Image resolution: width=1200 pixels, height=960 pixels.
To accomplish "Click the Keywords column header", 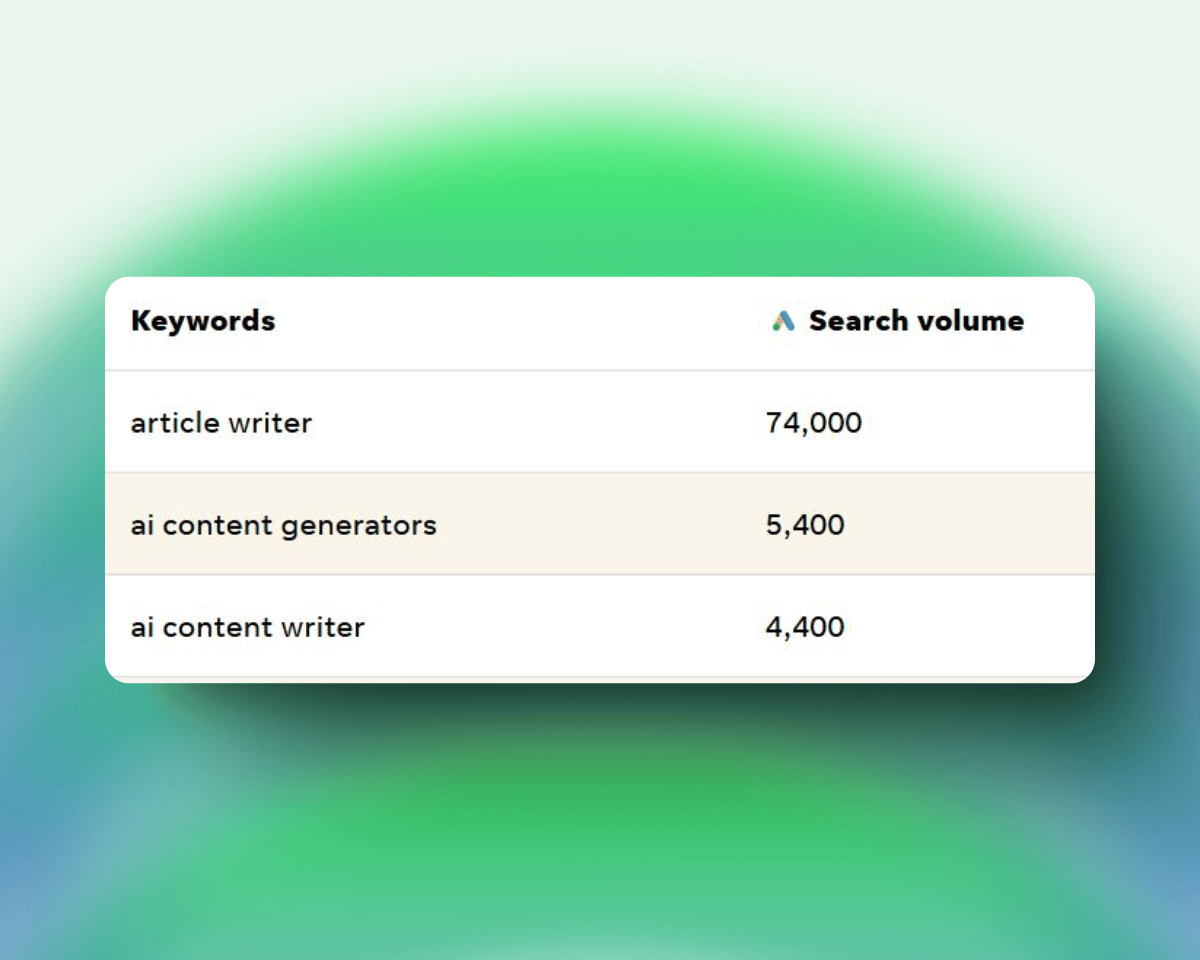I will 203,321.
